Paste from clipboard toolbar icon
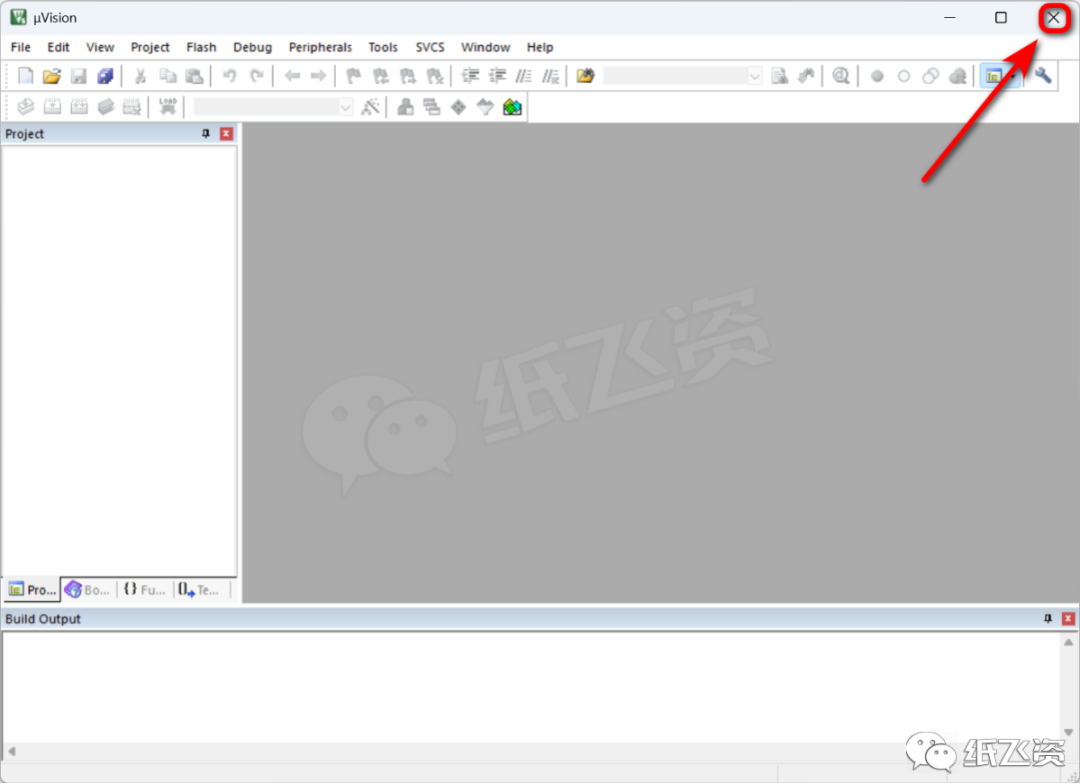1080x784 pixels. (x=194, y=76)
